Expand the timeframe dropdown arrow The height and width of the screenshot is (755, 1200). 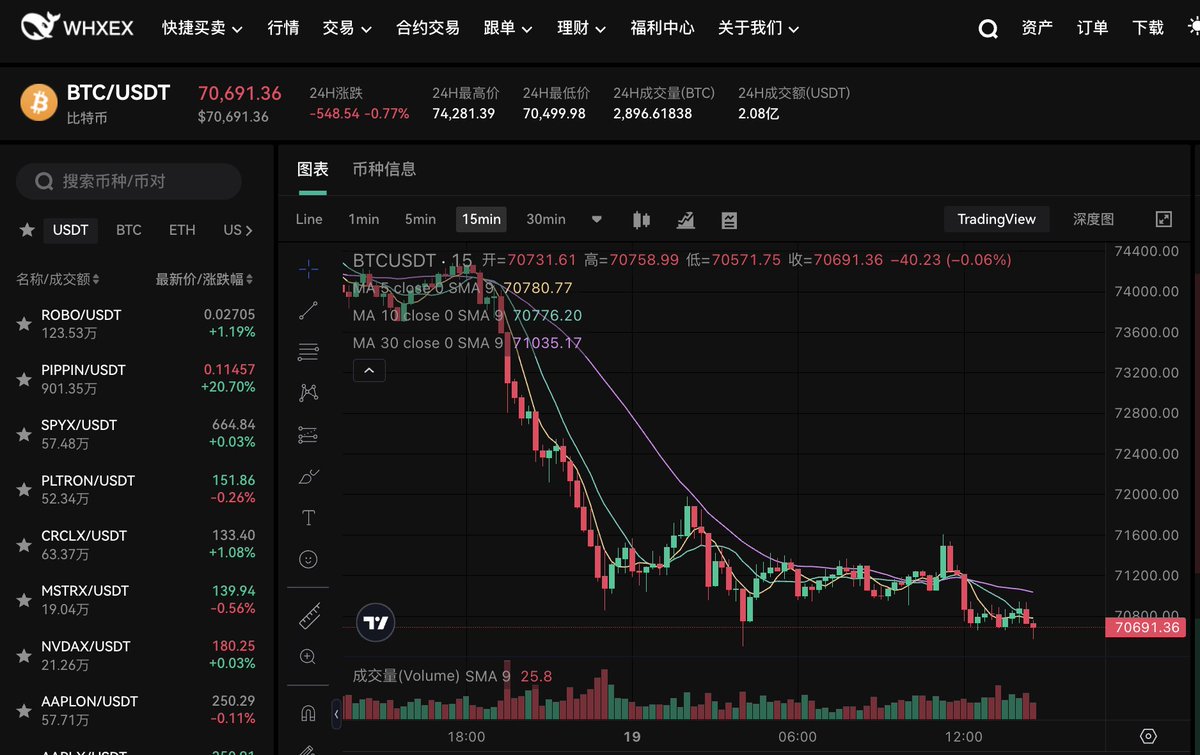(x=597, y=219)
